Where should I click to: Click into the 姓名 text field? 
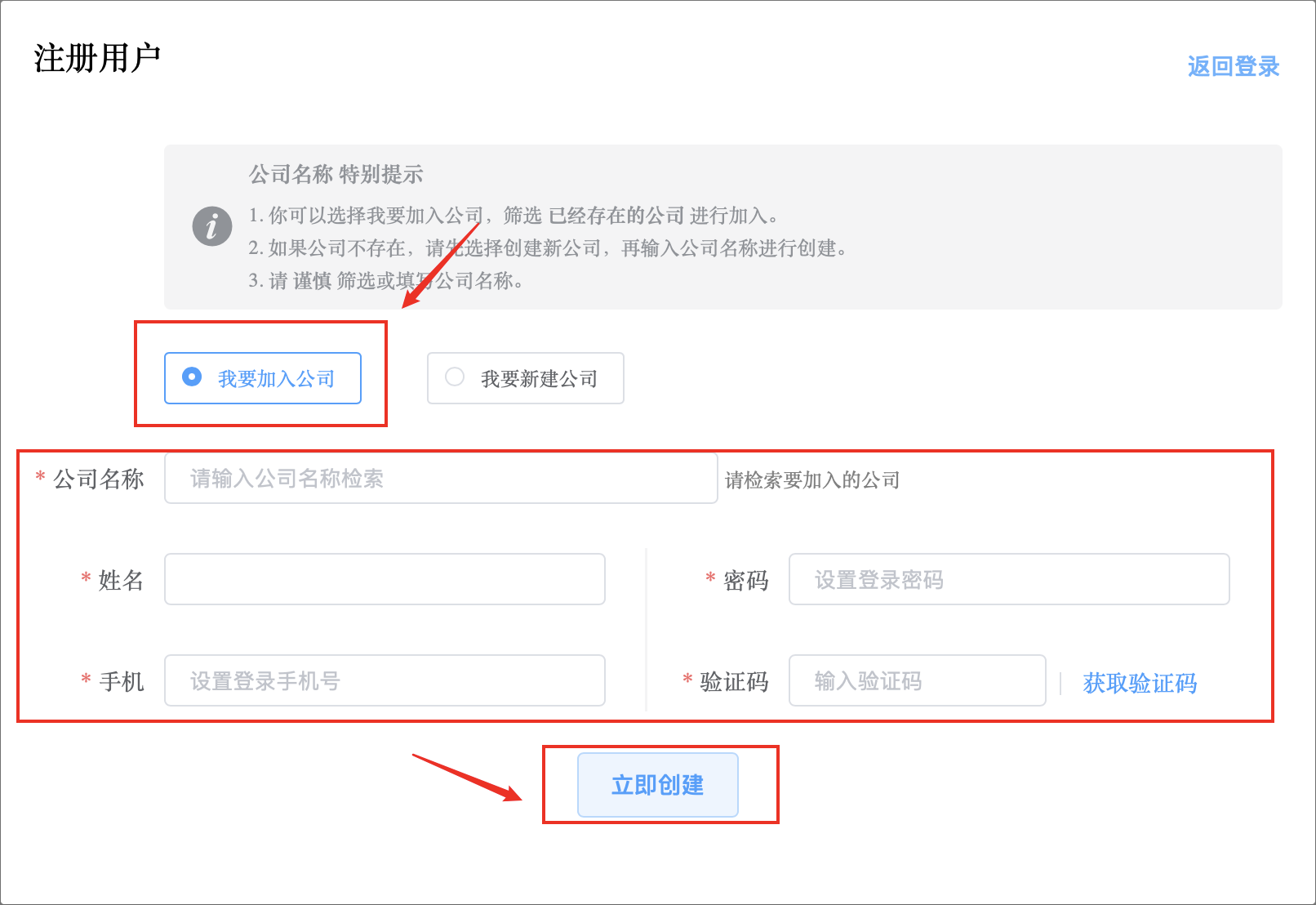[x=385, y=580]
